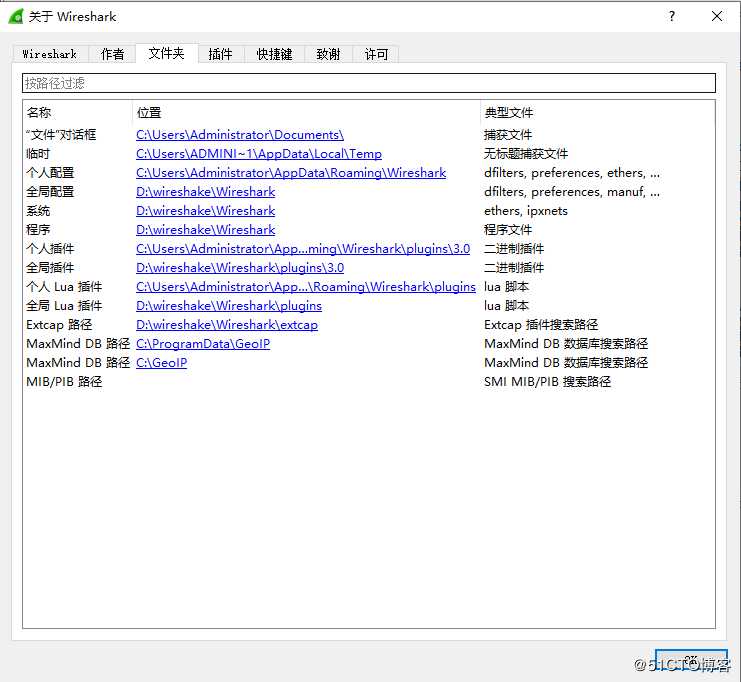Select the 文件夹 tab
741x682 pixels.
click(x=166, y=53)
